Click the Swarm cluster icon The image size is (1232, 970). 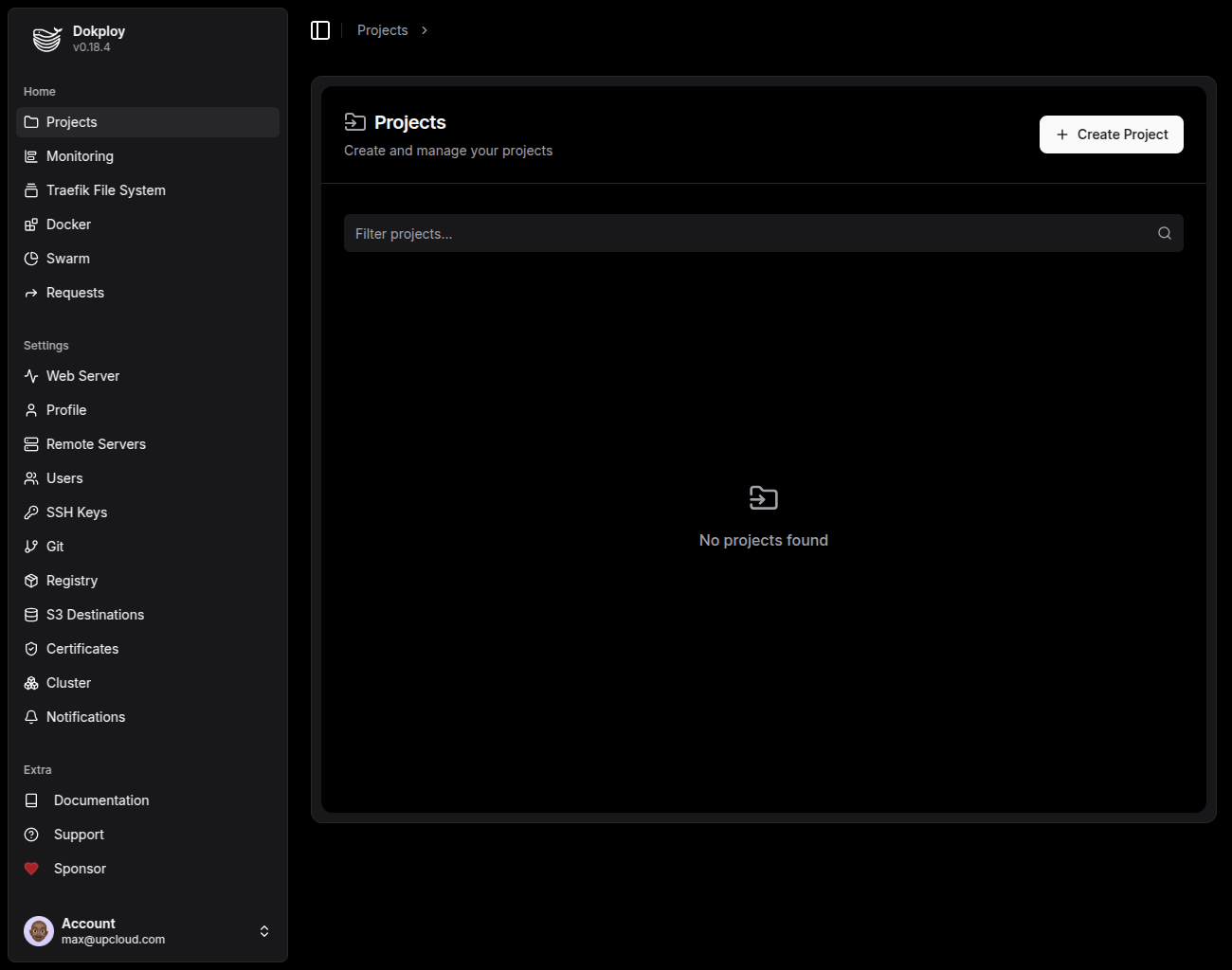click(31, 259)
